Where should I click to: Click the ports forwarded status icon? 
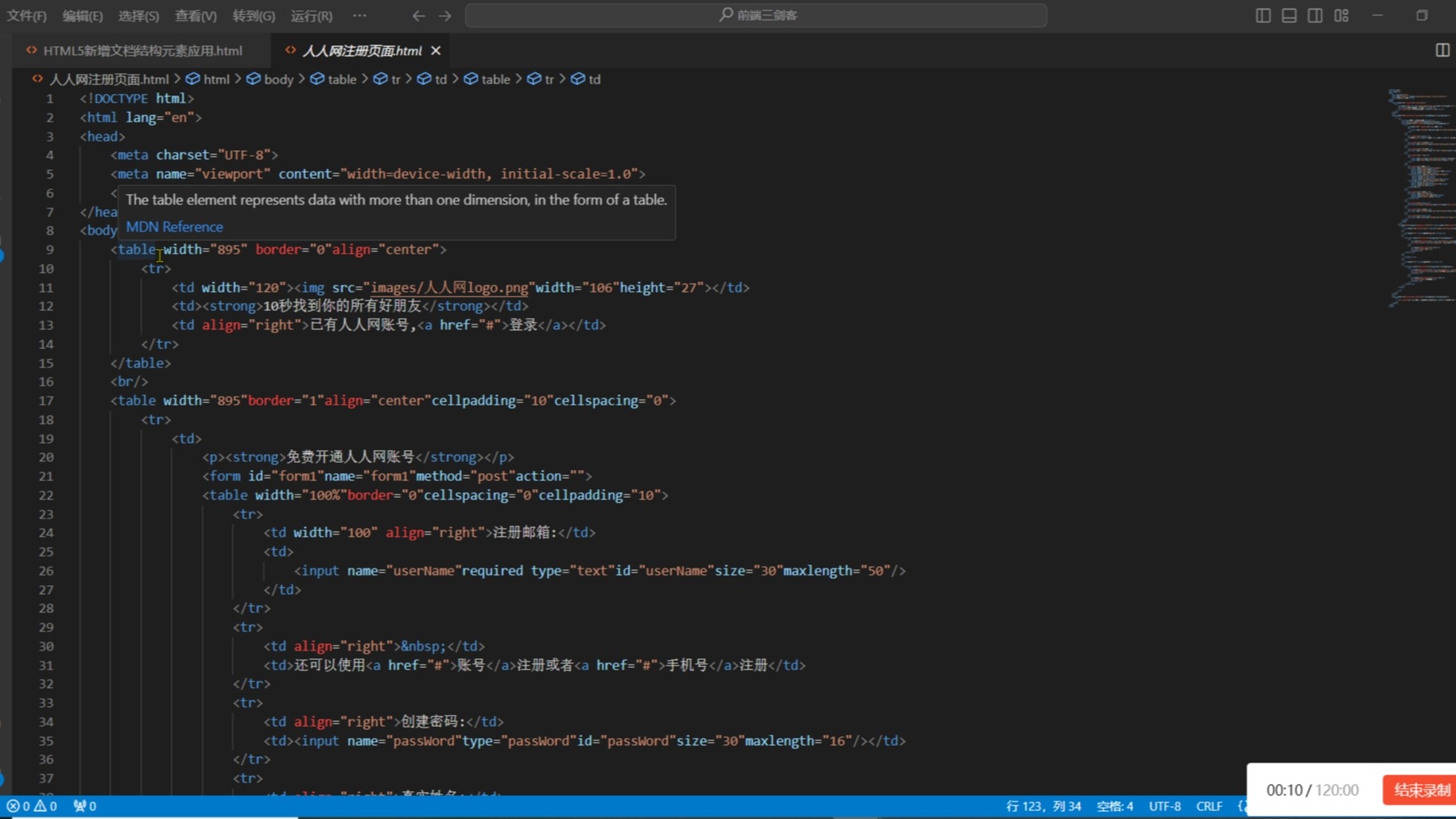pos(84,805)
